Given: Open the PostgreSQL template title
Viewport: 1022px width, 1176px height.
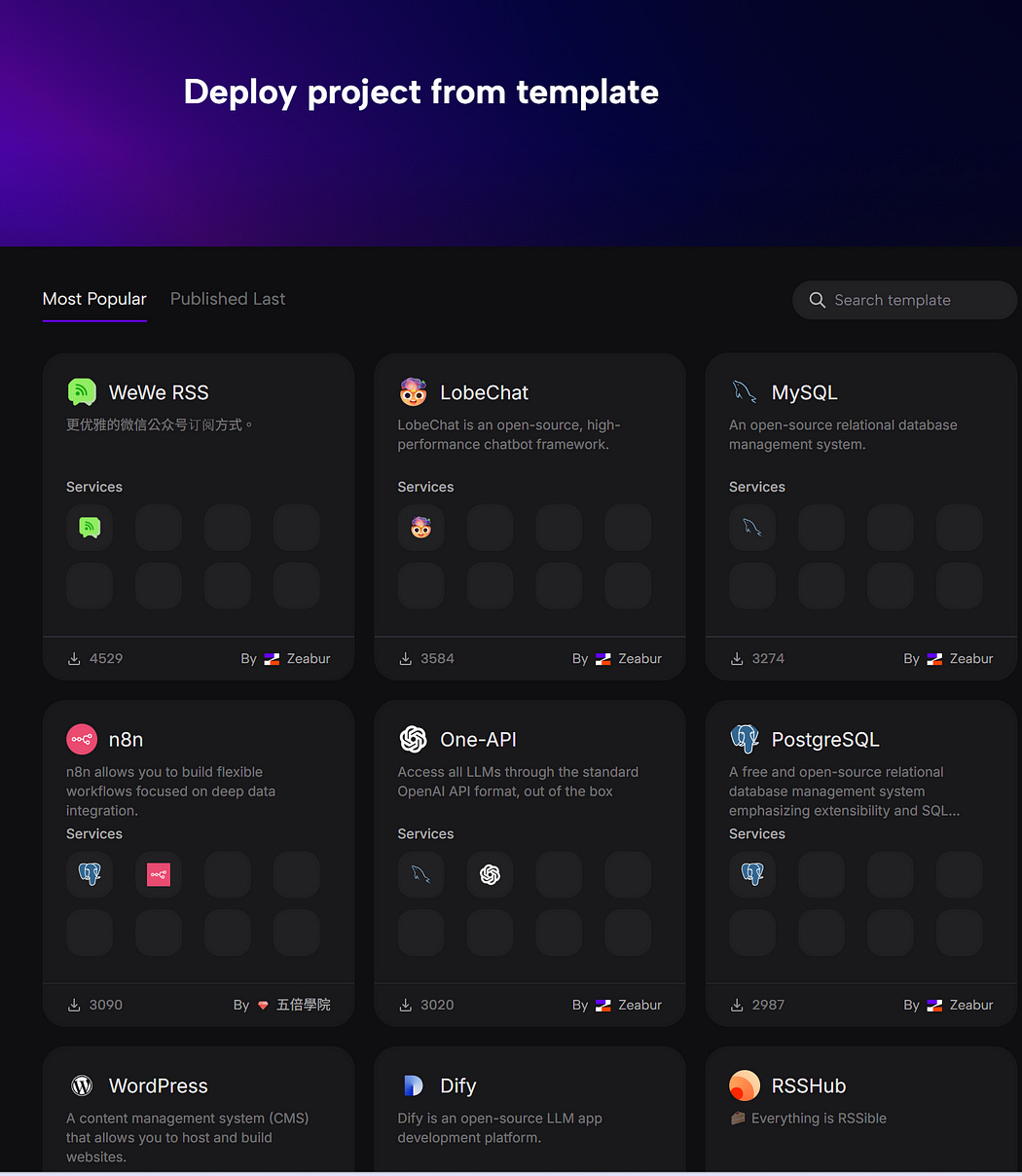Looking at the screenshot, I should coord(825,740).
